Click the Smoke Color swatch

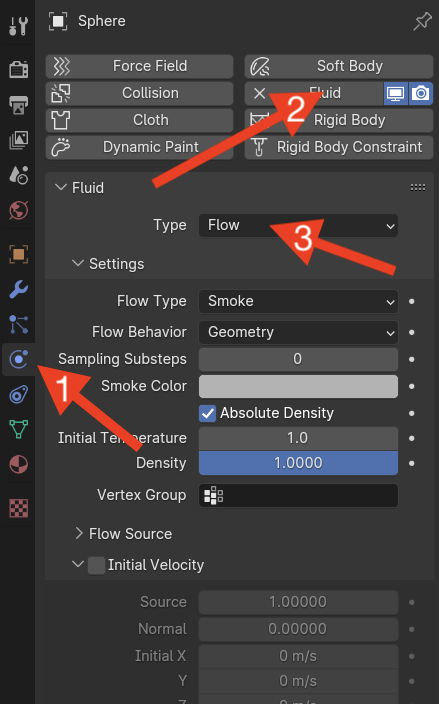(298, 387)
